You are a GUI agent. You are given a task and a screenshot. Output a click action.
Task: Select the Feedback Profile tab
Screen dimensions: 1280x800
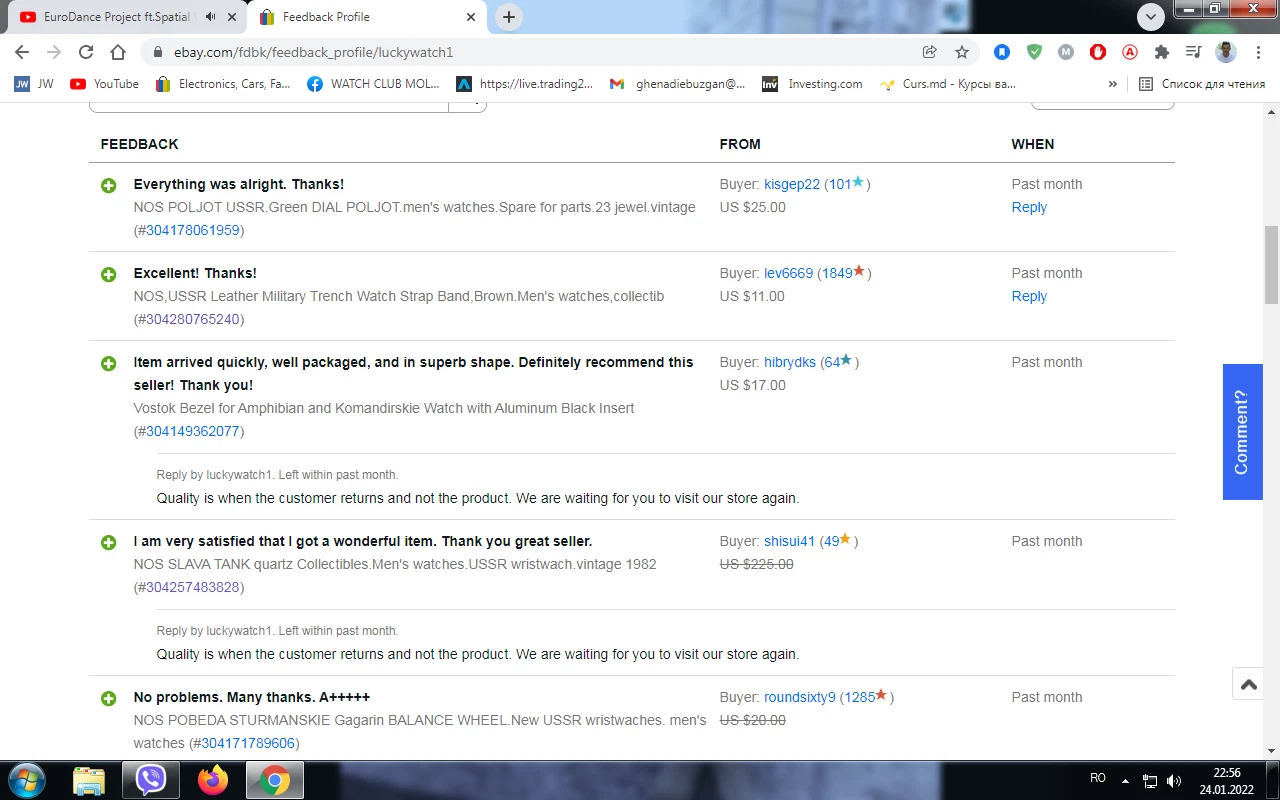point(366,17)
